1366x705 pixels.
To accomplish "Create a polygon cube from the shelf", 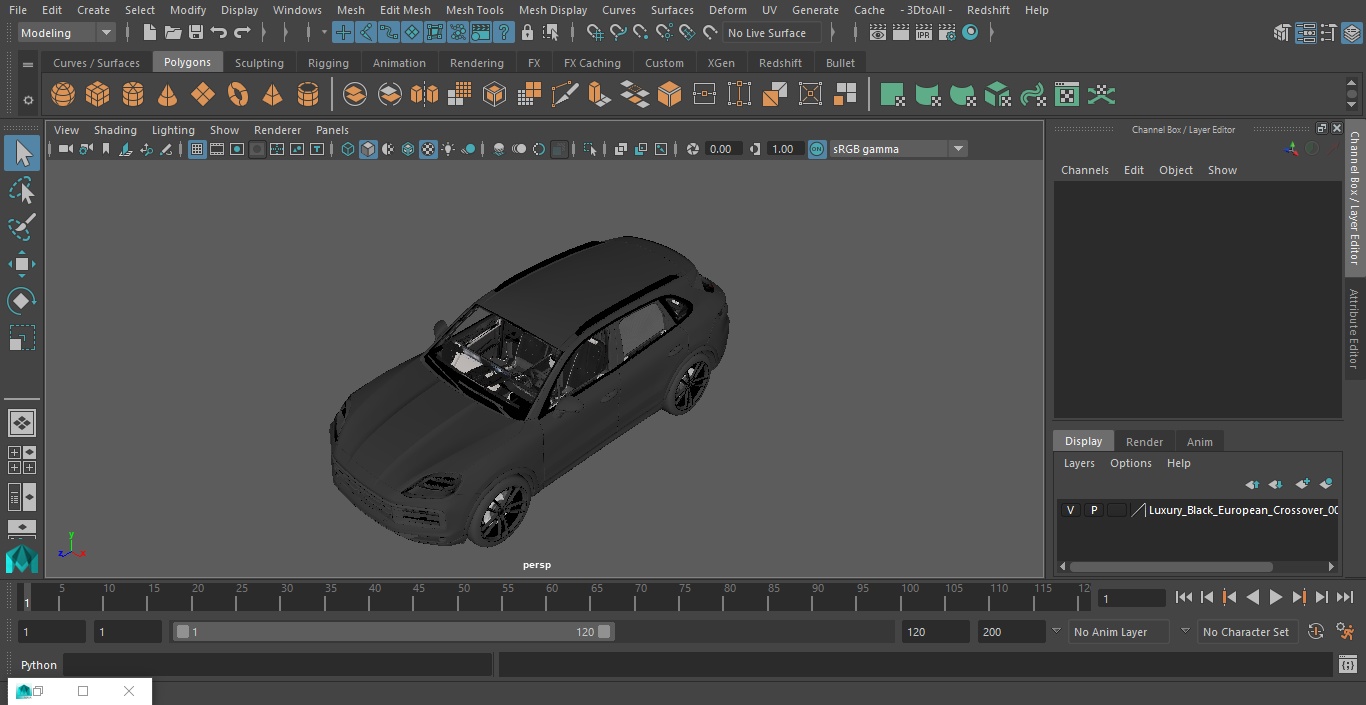I will 98,95.
